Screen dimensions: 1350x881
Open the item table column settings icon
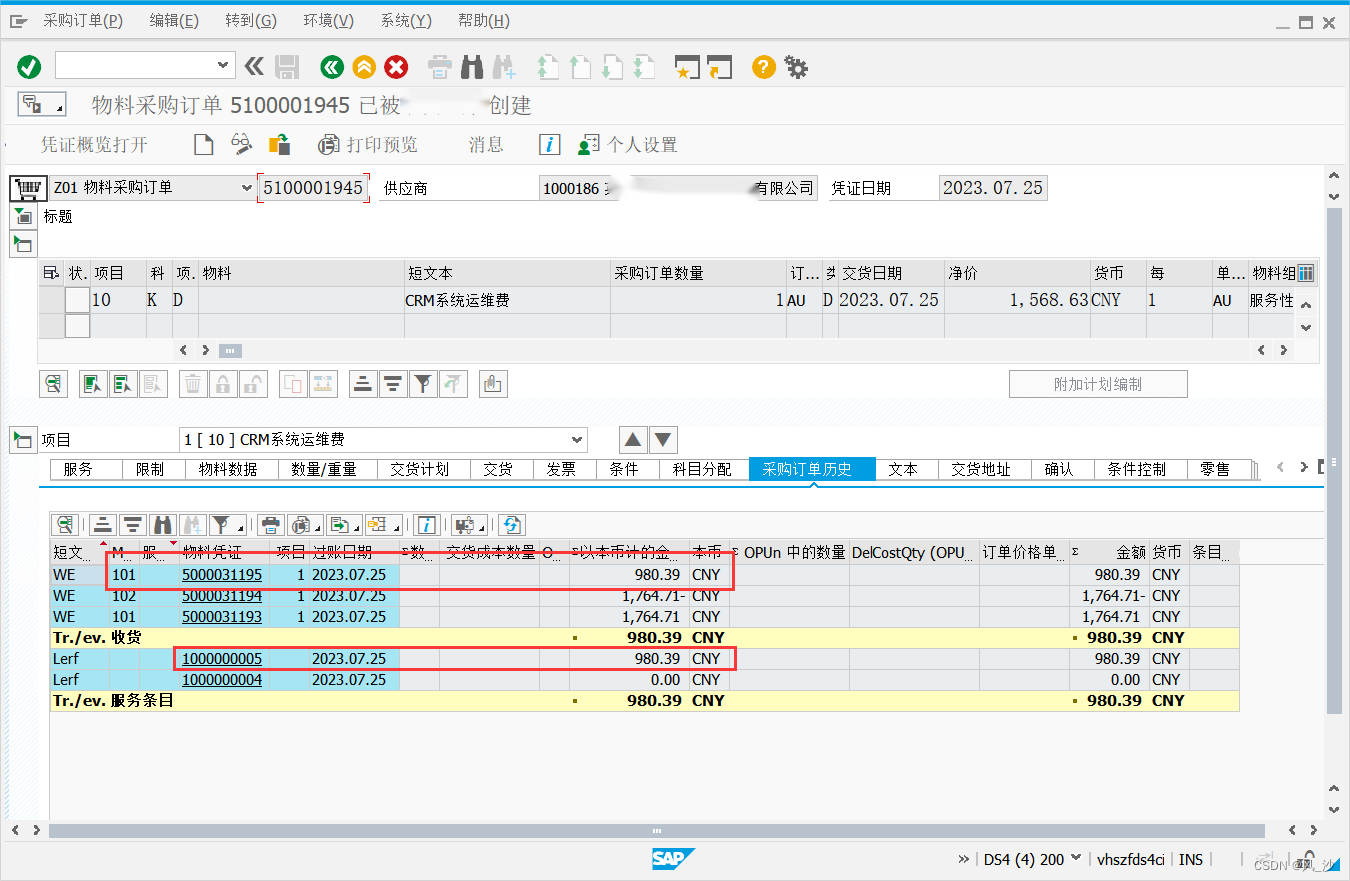point(1305,273)
